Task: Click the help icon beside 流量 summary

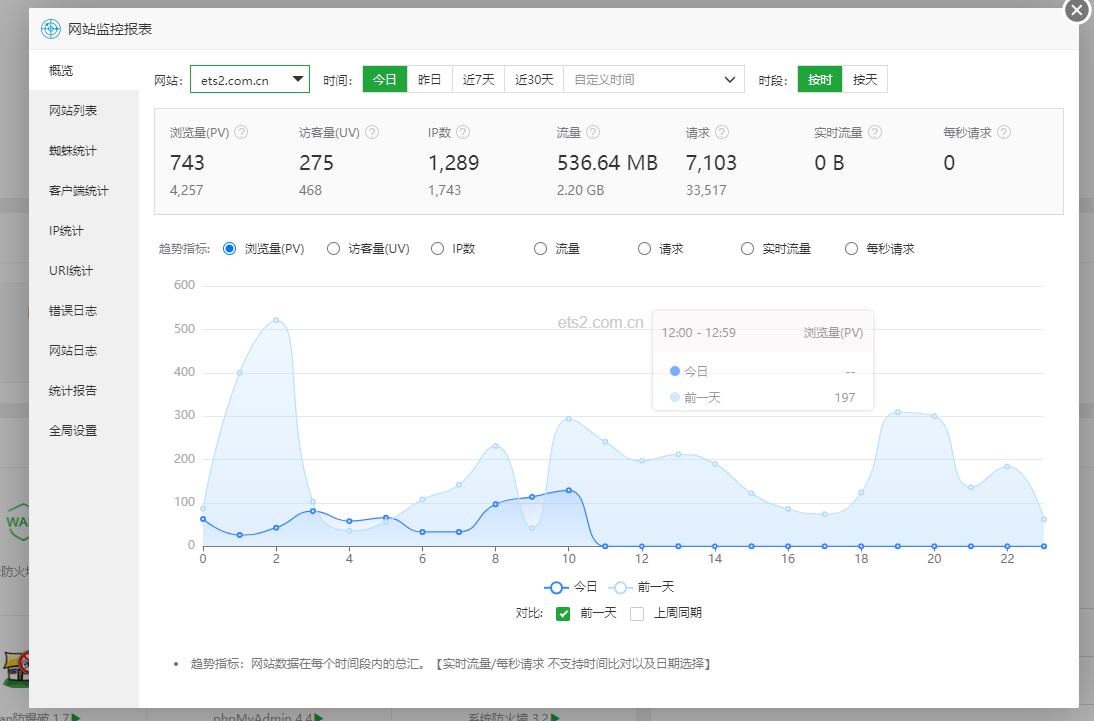Action: 593,132
